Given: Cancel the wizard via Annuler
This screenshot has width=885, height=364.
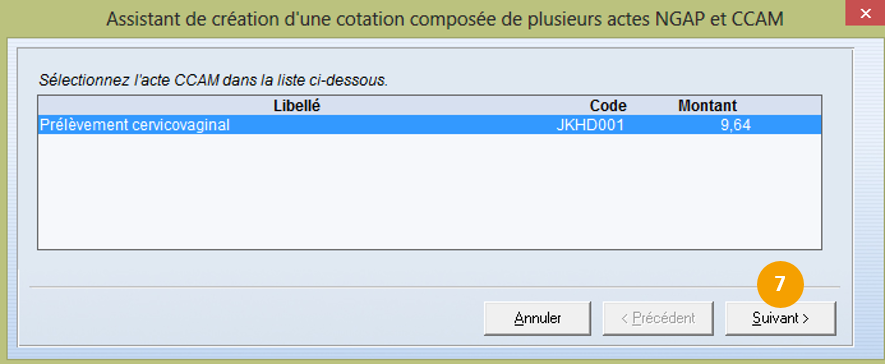Looking at the screenshot, I should coord(537,318).
